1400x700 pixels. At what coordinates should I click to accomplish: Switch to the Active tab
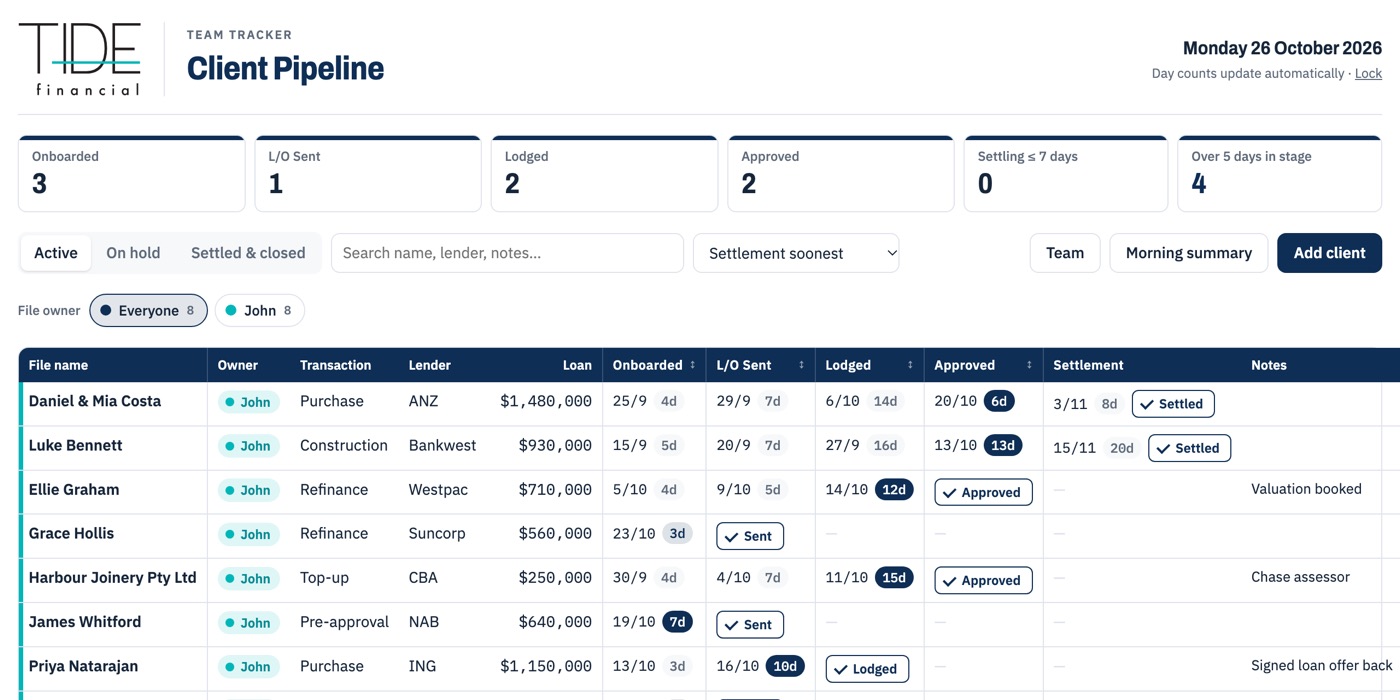(x=56, y=253)
